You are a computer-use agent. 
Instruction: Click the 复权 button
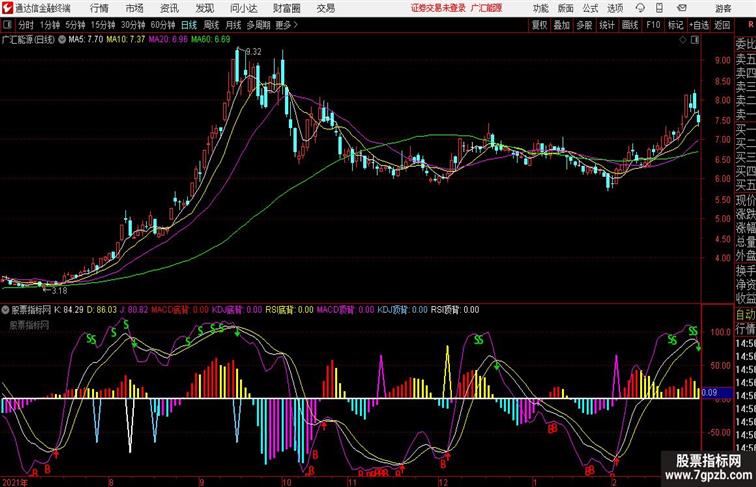[x=540, y=25]
